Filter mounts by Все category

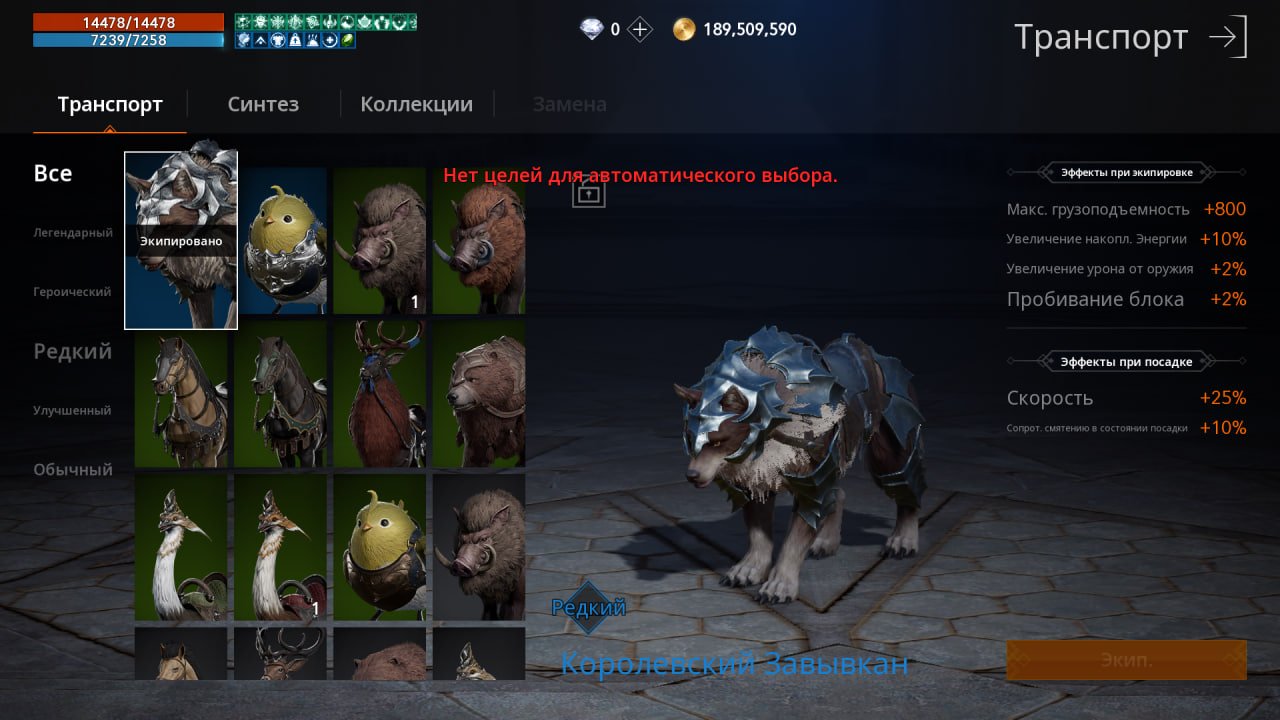pyautogui.click(x=53, y=173)
